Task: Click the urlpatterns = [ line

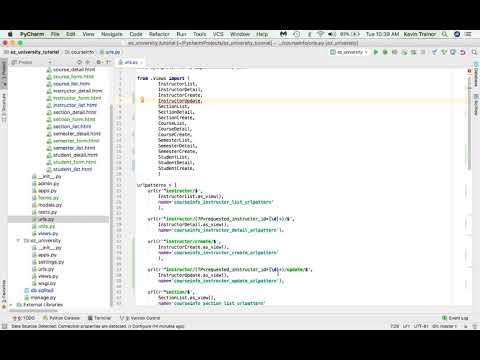Action: [x=157, y=185]
